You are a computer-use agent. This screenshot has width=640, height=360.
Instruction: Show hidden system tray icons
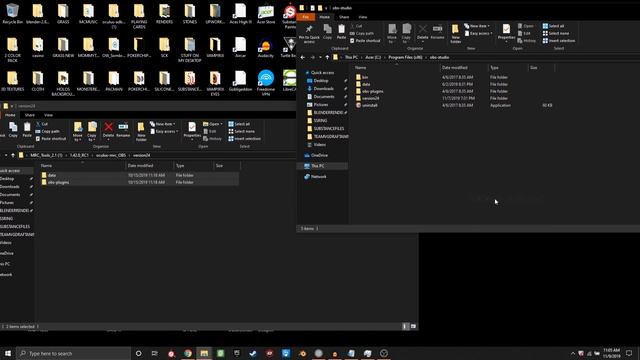click(x=573, y=353)
